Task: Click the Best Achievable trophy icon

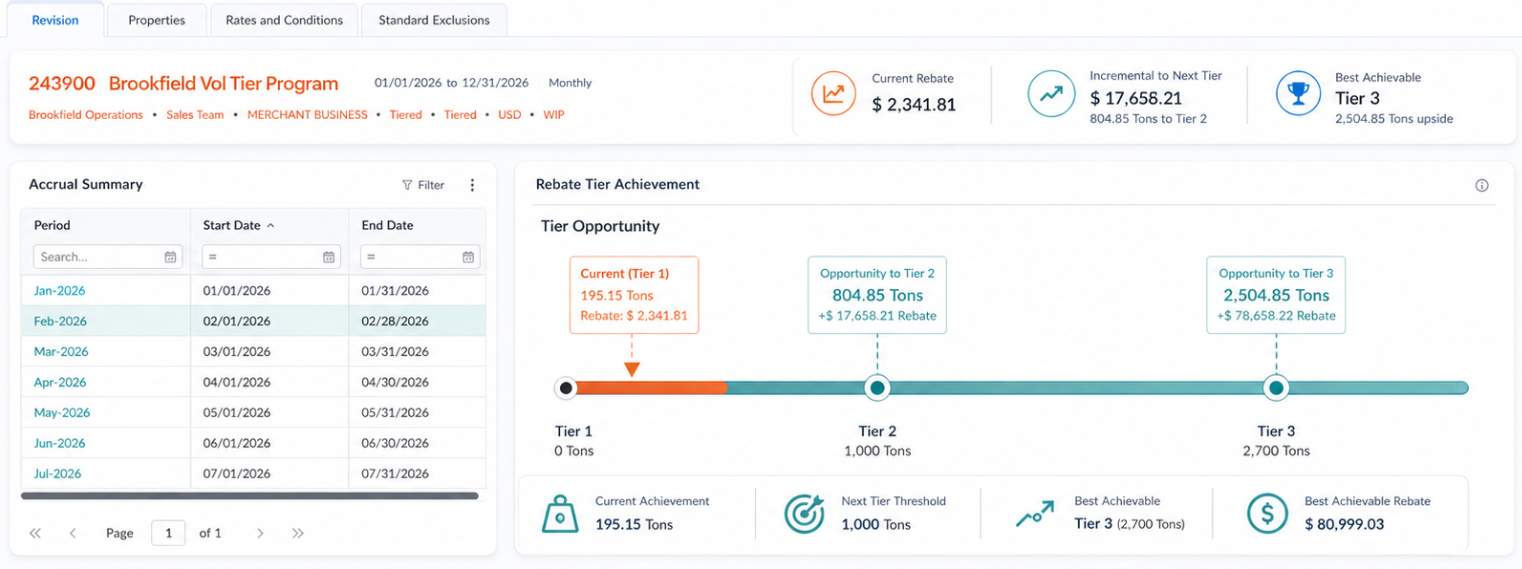Action: click(x=1298, y=94)
